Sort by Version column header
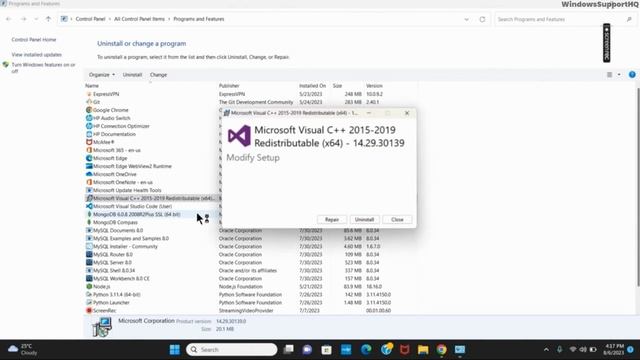This screenshot has height=360, width=640. [x=374, y=86]
